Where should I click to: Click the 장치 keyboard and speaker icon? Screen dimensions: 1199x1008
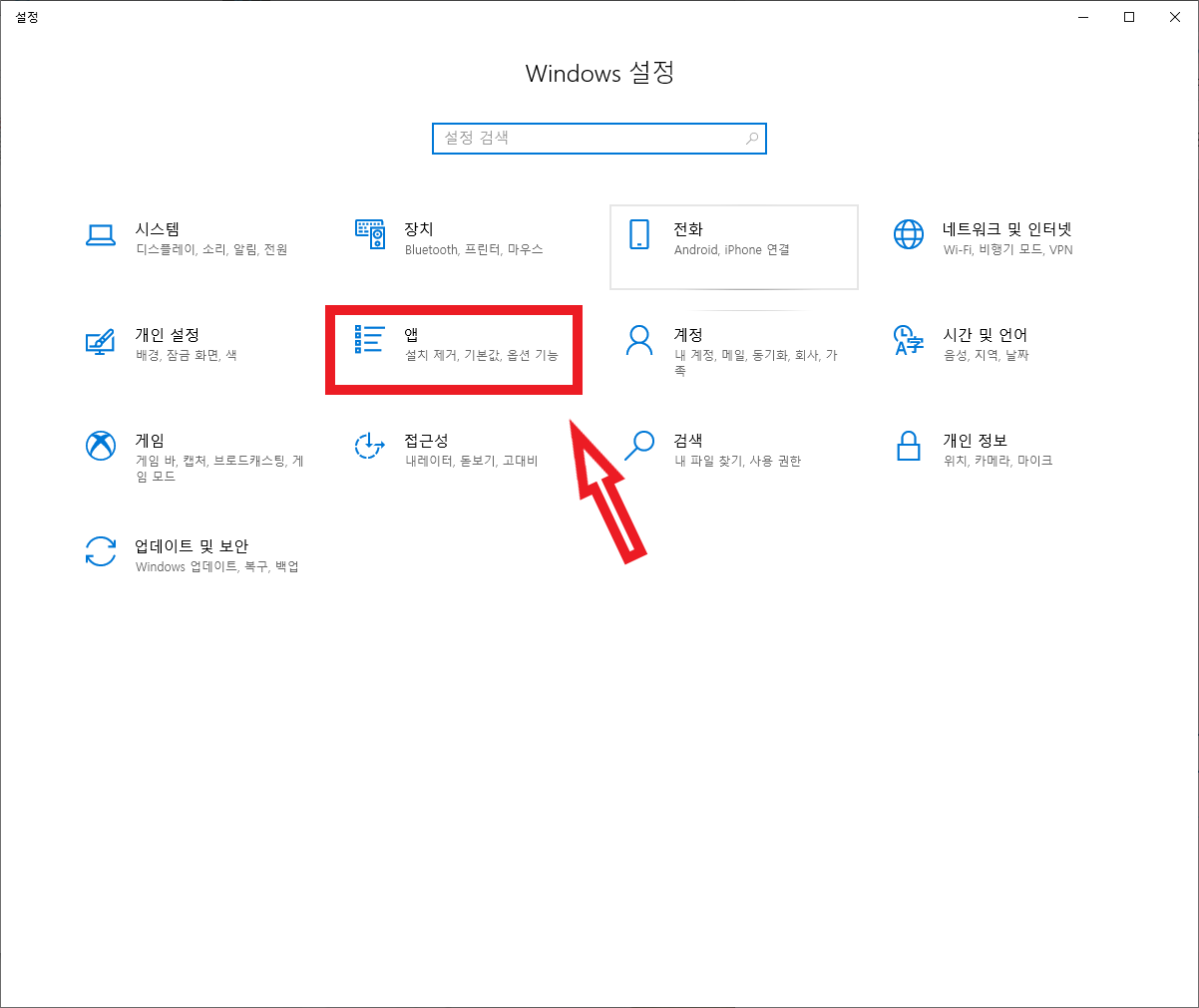pos(370,234)
